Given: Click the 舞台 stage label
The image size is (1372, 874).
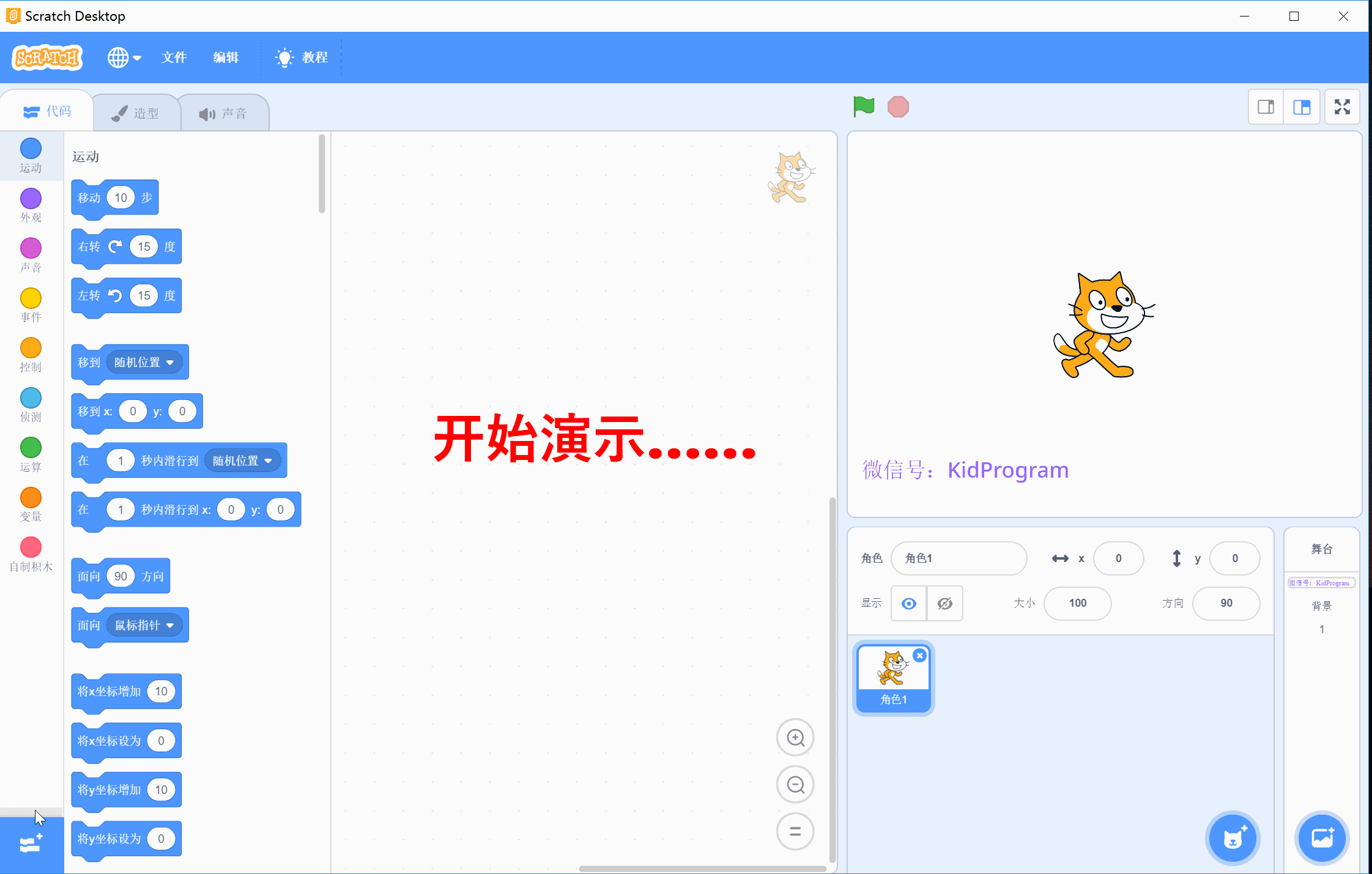Looking at the screenshot, I should (1322, 549).
